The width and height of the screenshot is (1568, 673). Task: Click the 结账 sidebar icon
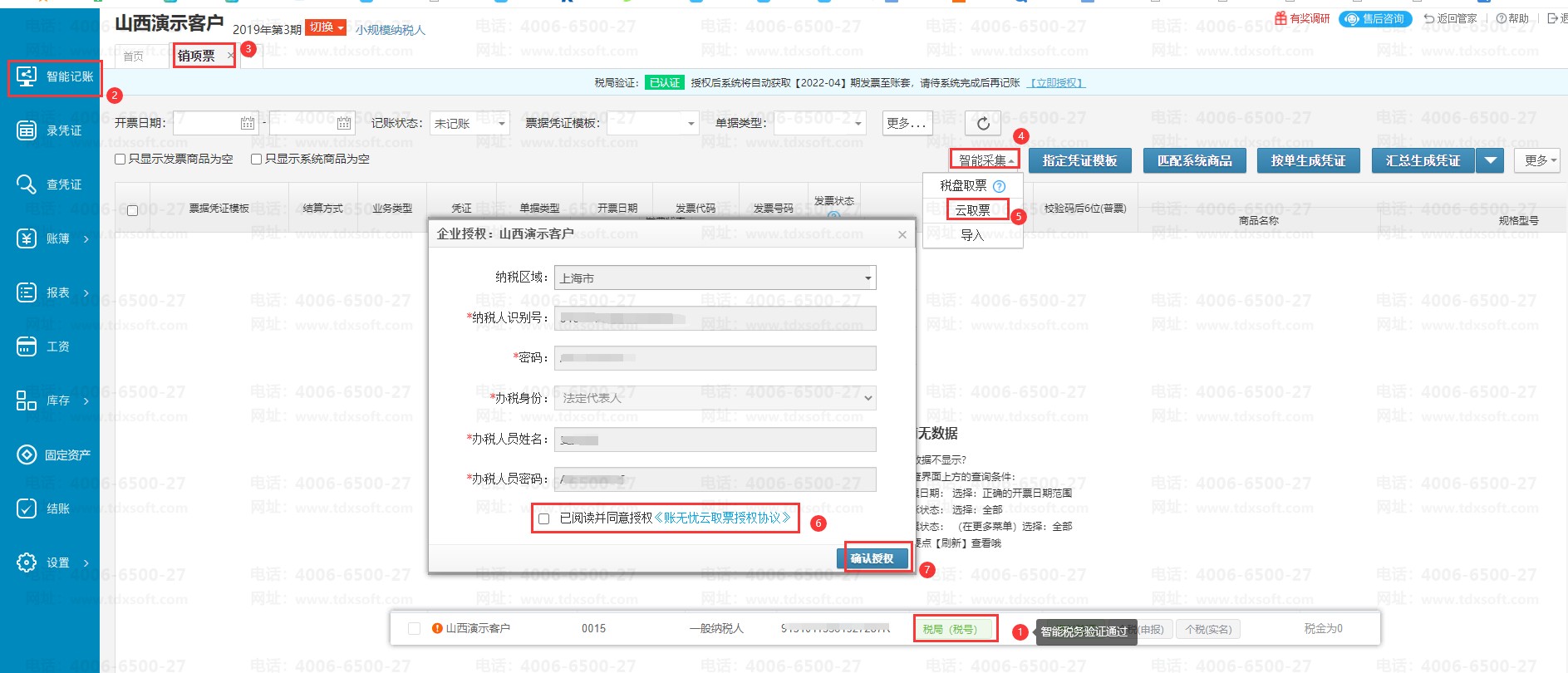click(27, 508)
